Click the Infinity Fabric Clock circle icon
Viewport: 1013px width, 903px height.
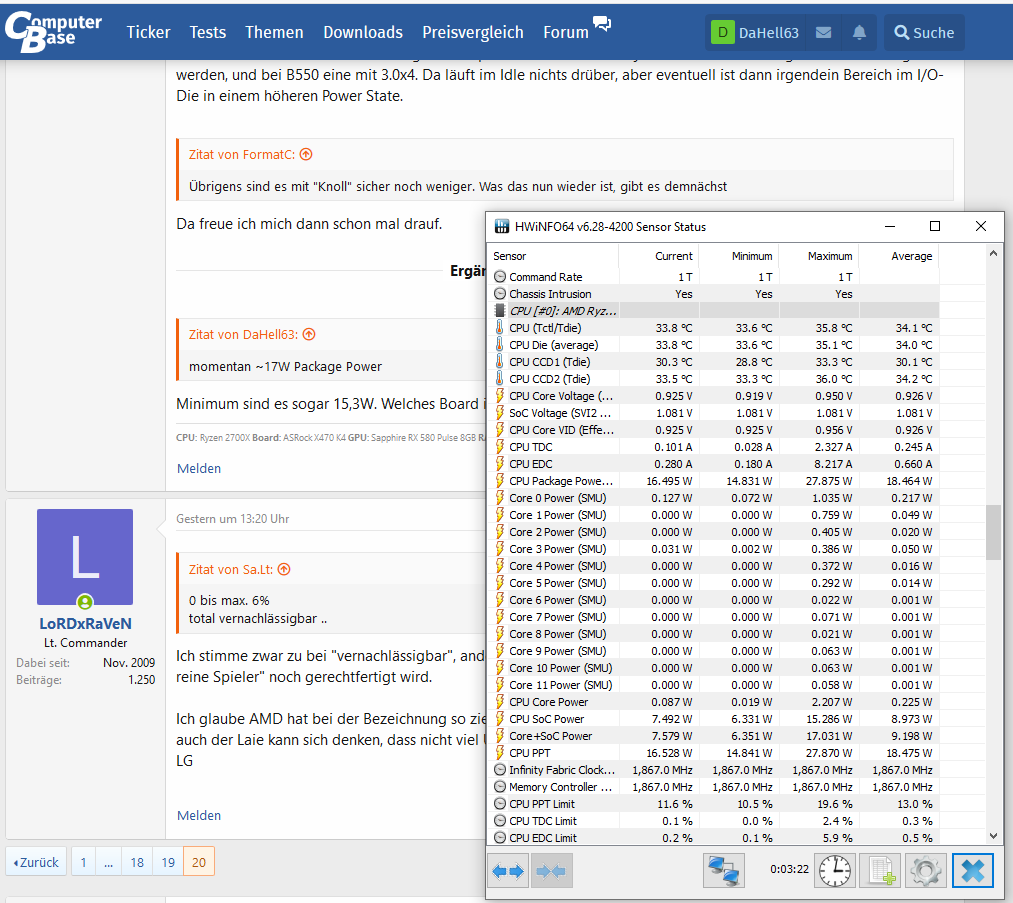(x=500, y=770)
